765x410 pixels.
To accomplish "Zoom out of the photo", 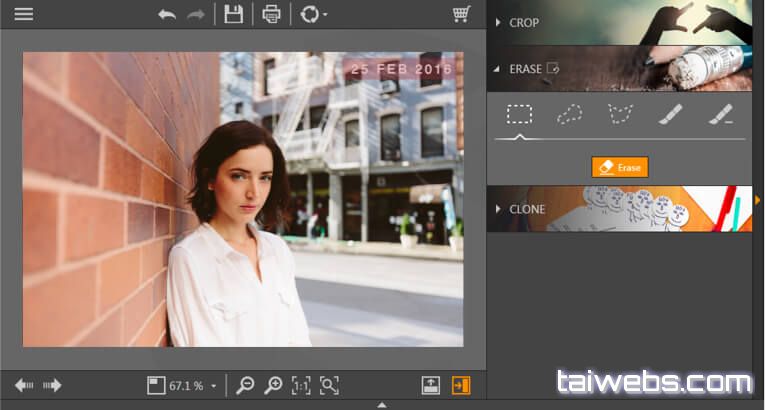I will pyautogui.click(x=245, y=385).
